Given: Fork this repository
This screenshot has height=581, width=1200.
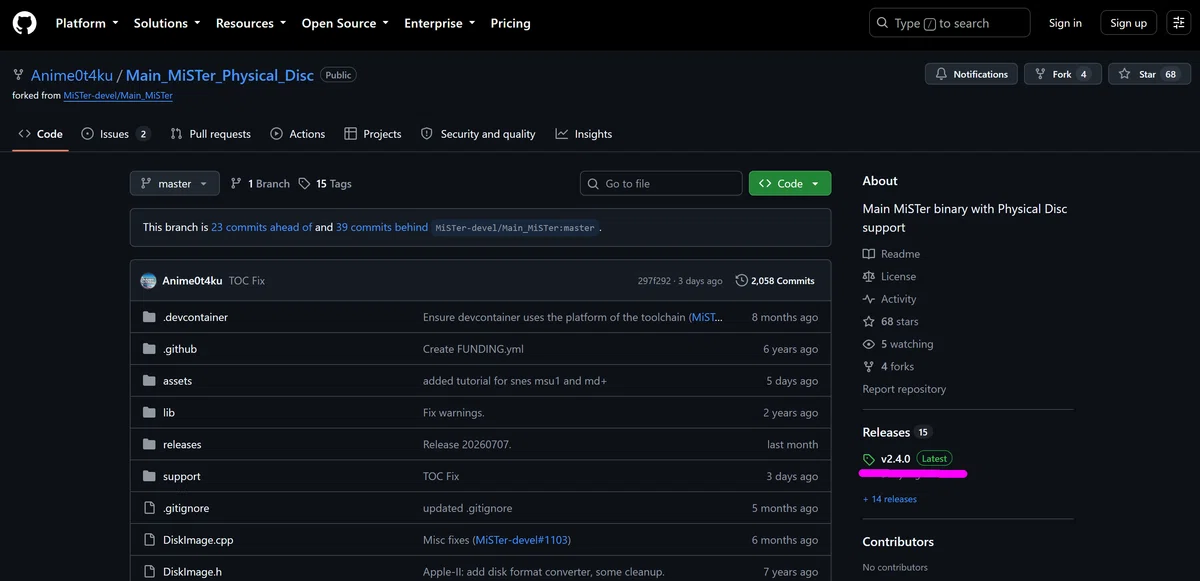Looking at the screenshot, I should (1063, 74).
